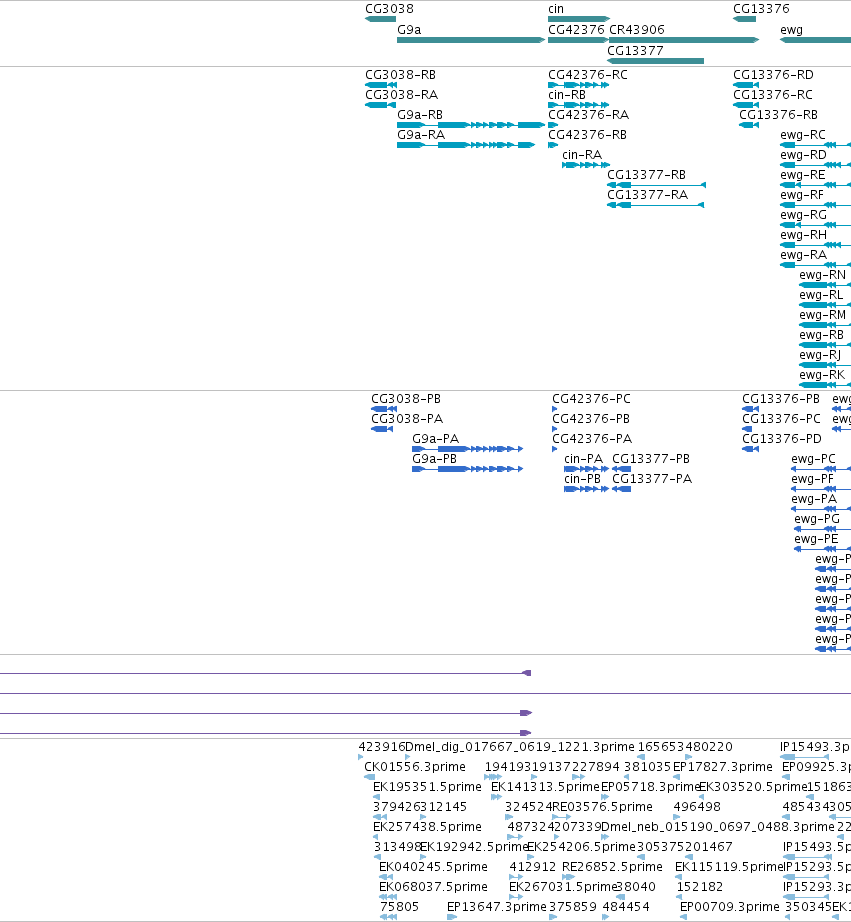The width and height of the screenshot is (851, 922).
Task: Open the CG42376-RA transcript label
Action: tap(589, 115)
